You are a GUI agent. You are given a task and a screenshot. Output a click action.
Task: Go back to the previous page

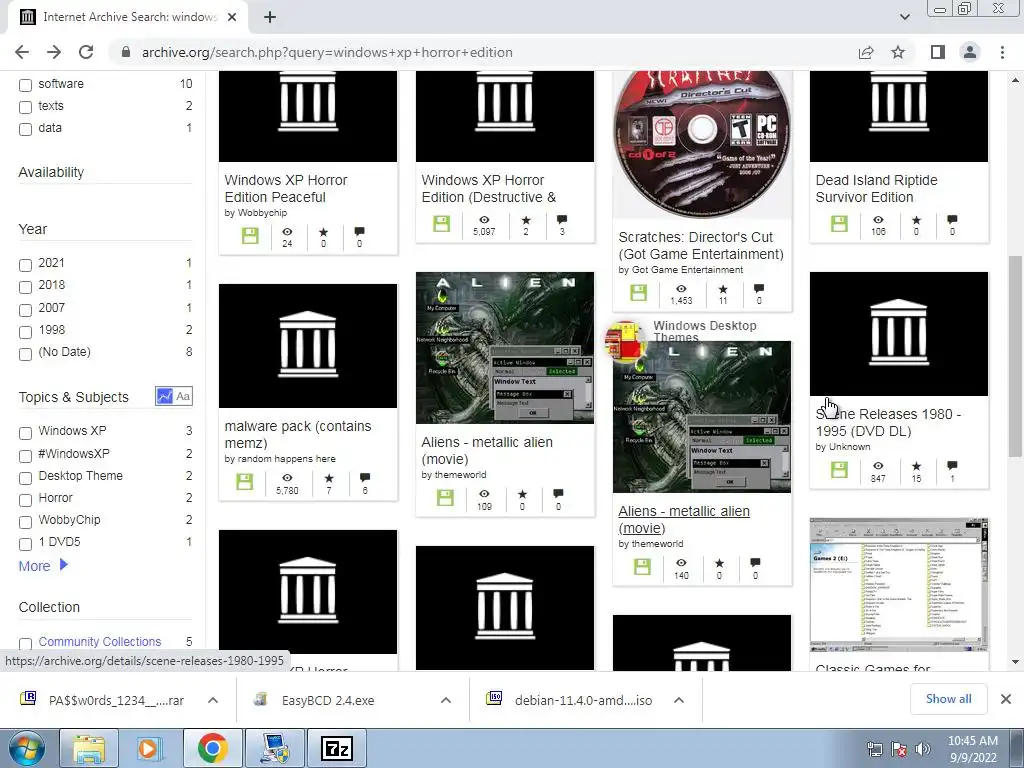(x=22, y=52)
